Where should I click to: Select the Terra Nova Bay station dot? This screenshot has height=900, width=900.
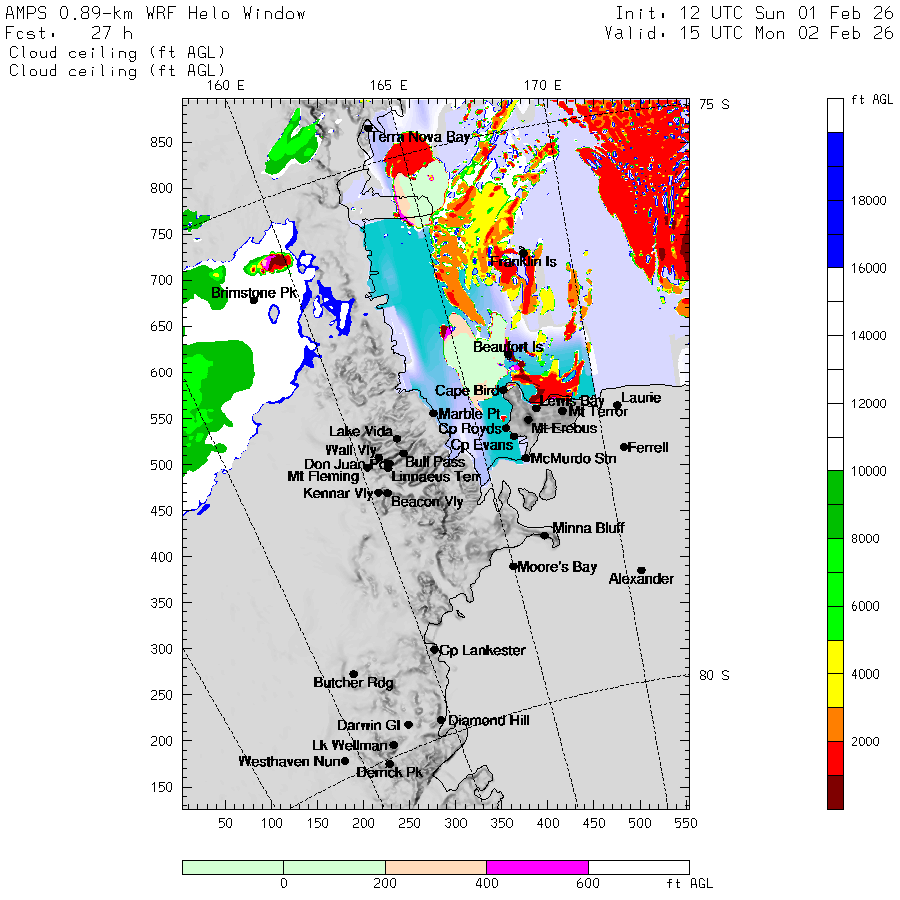pyautogui.click(x=368, y=128)
